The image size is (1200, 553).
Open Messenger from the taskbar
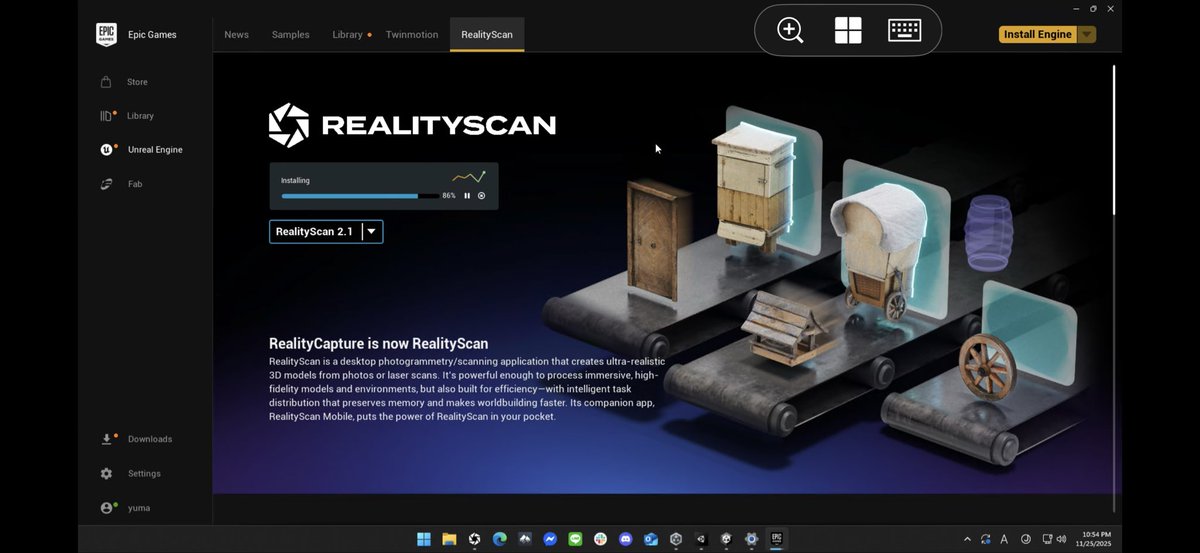pos(550,539)
